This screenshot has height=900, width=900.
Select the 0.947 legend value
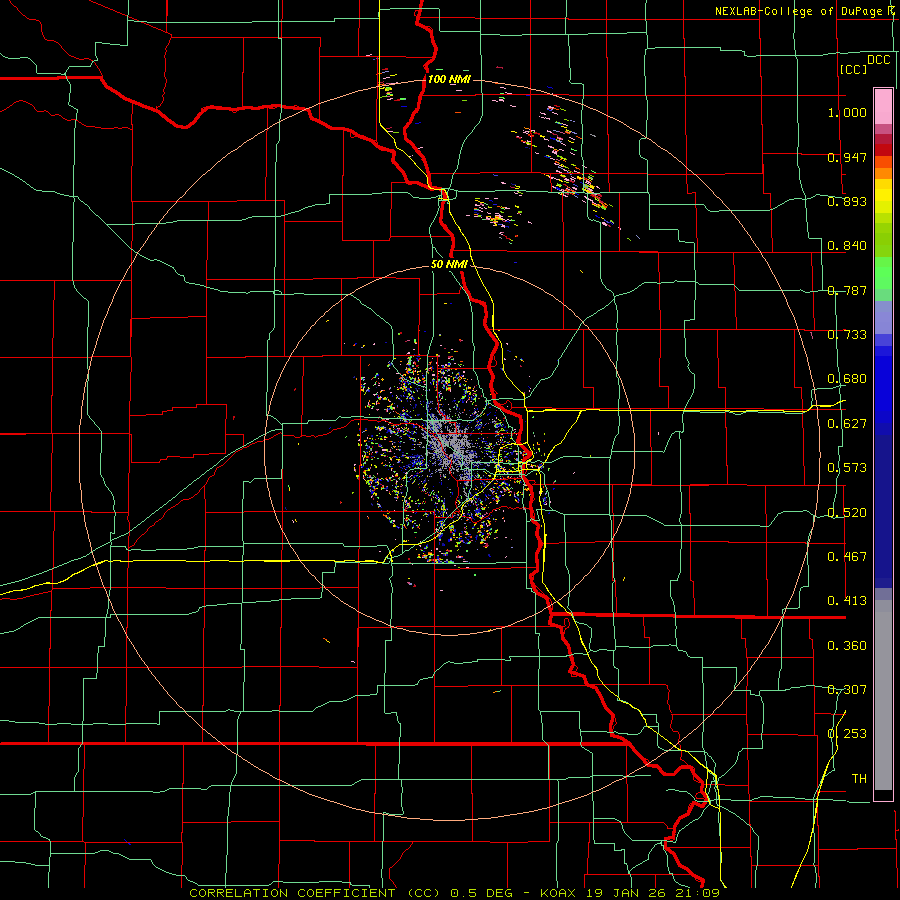[x=847, y=157]
